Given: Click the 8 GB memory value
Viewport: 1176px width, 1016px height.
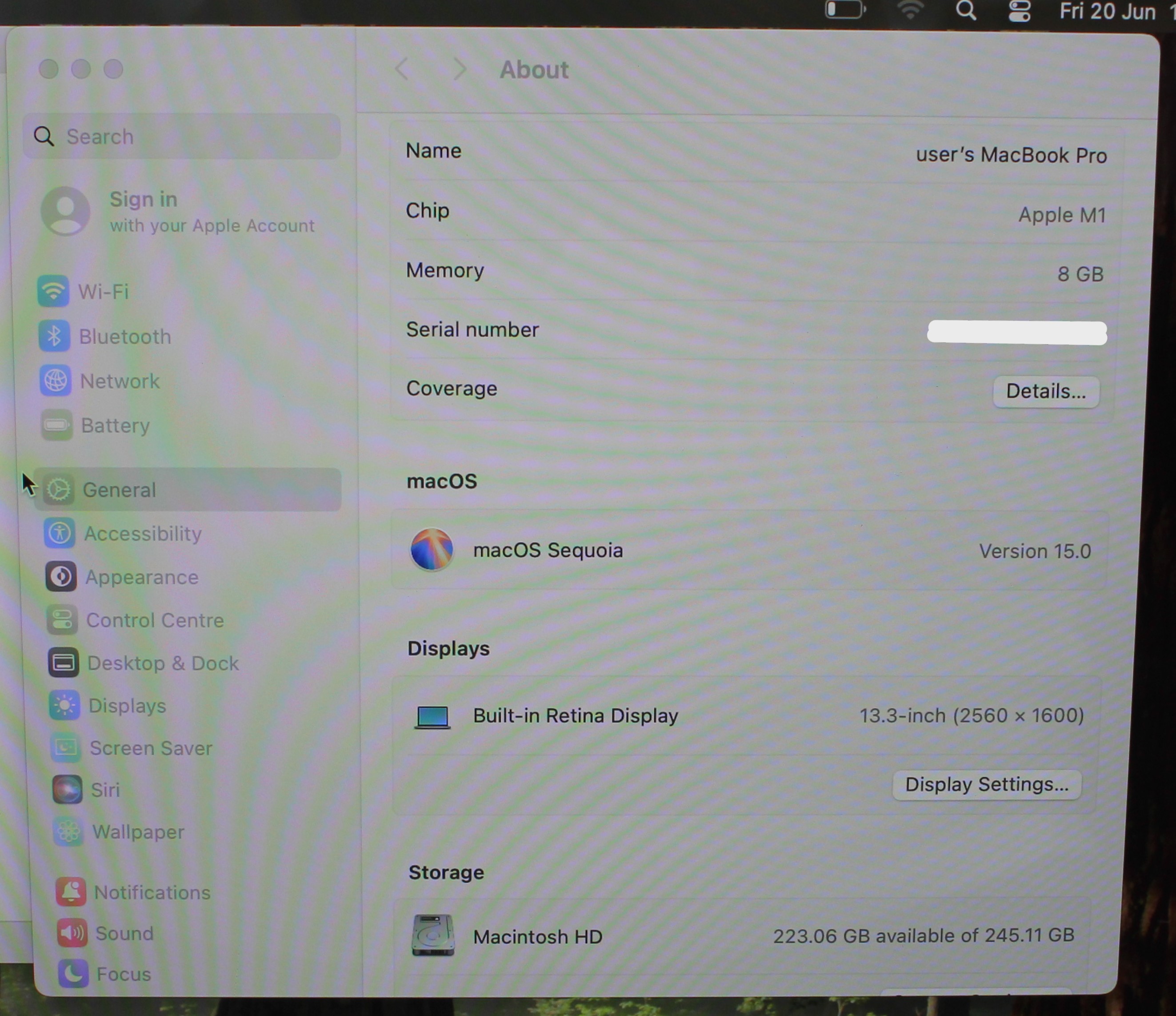Looking at the screenshot, I should [1080, 274].
